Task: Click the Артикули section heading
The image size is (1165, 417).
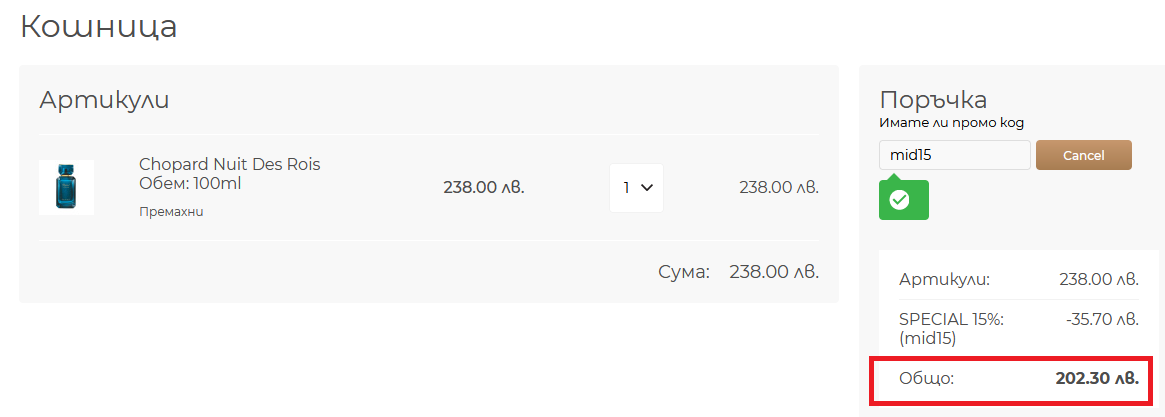Action: (x=104, y=100)
